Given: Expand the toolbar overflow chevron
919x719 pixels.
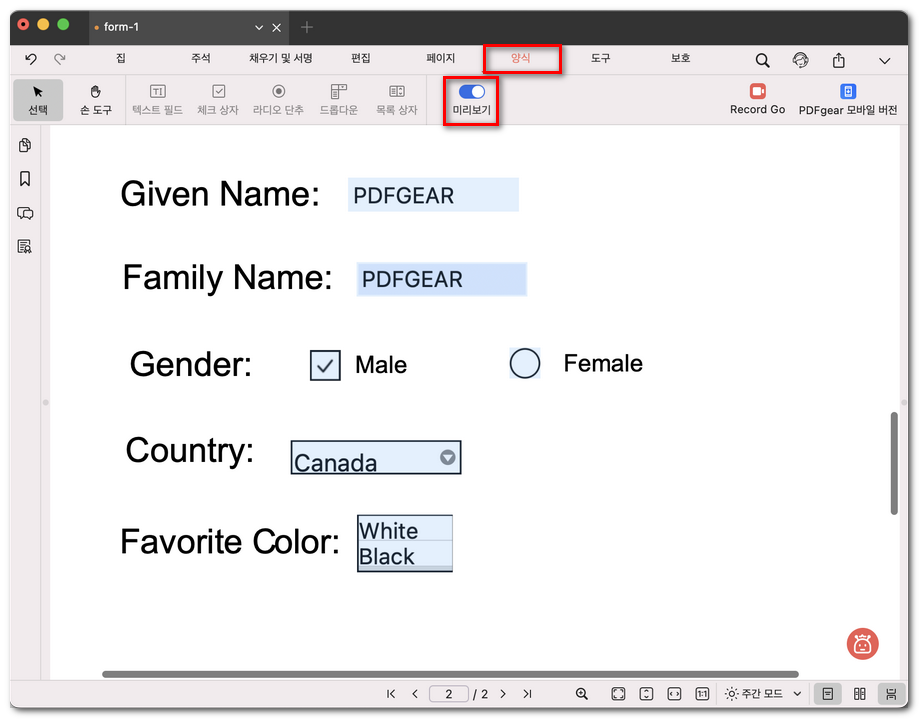Looking at the screenshot, I should tap(884, 60).
